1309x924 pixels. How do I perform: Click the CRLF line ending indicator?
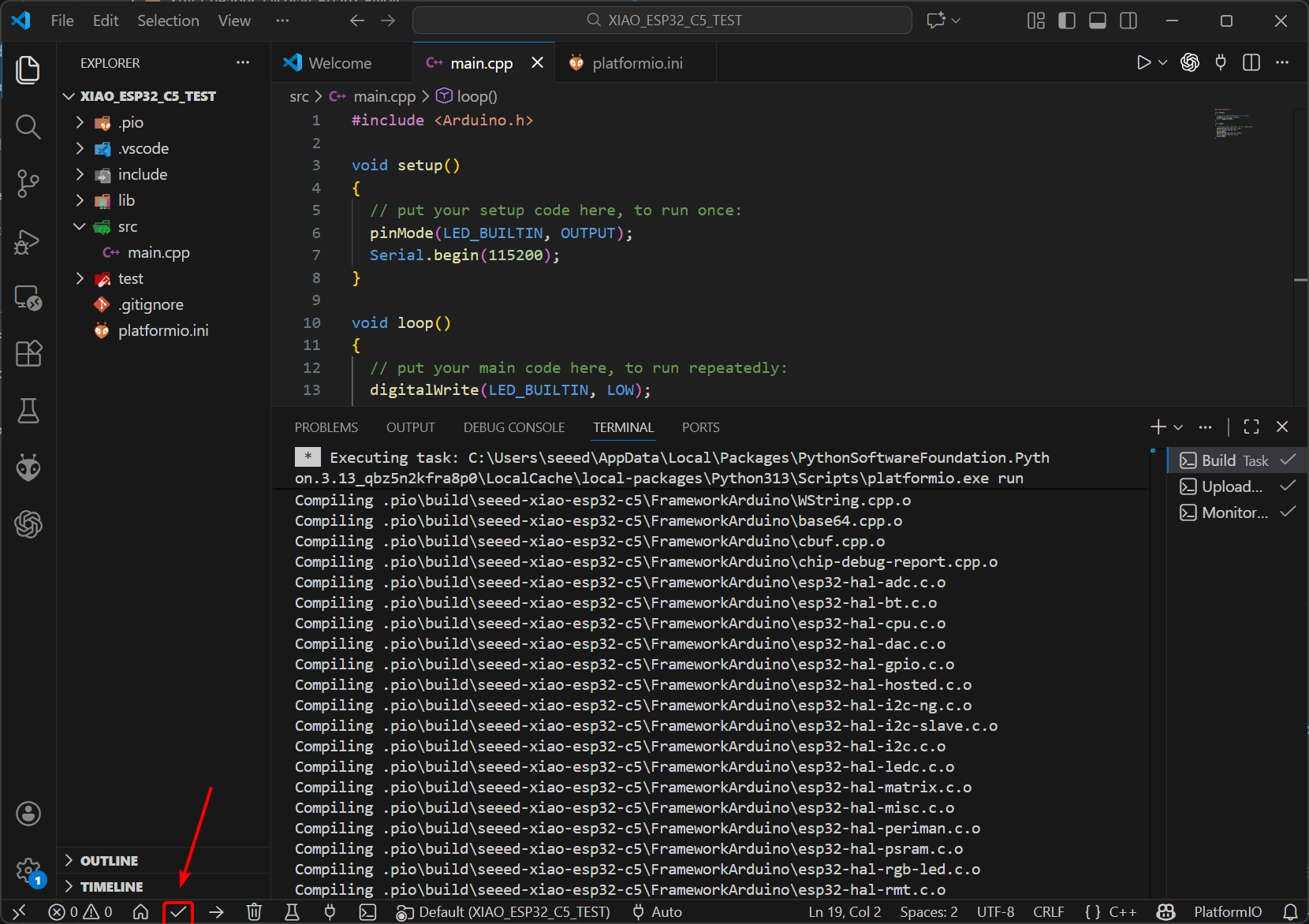coord(1048,912)
